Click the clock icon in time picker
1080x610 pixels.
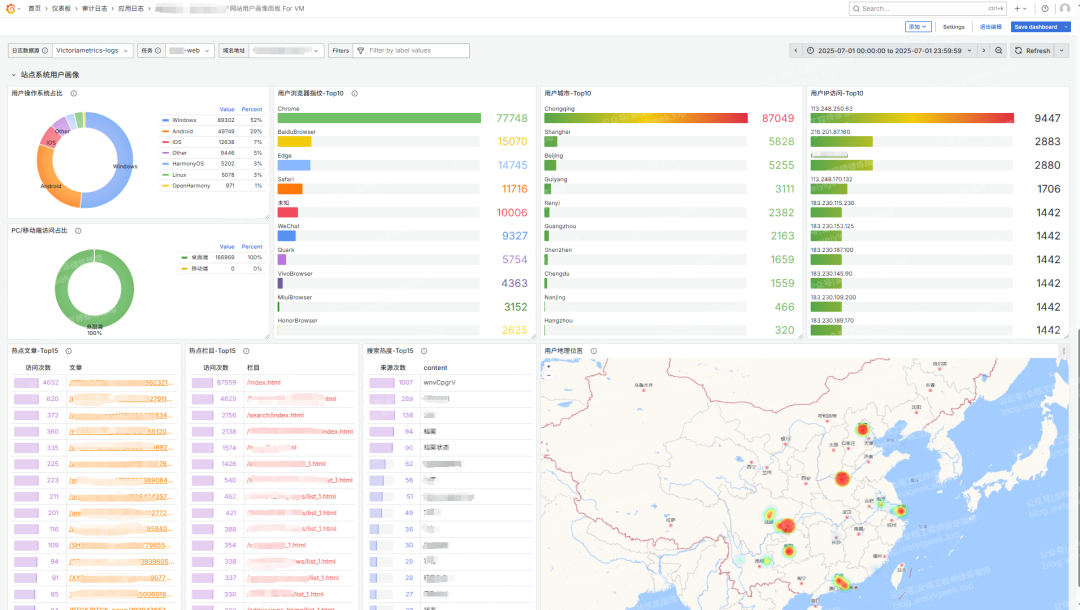click(x=811, y=50)
